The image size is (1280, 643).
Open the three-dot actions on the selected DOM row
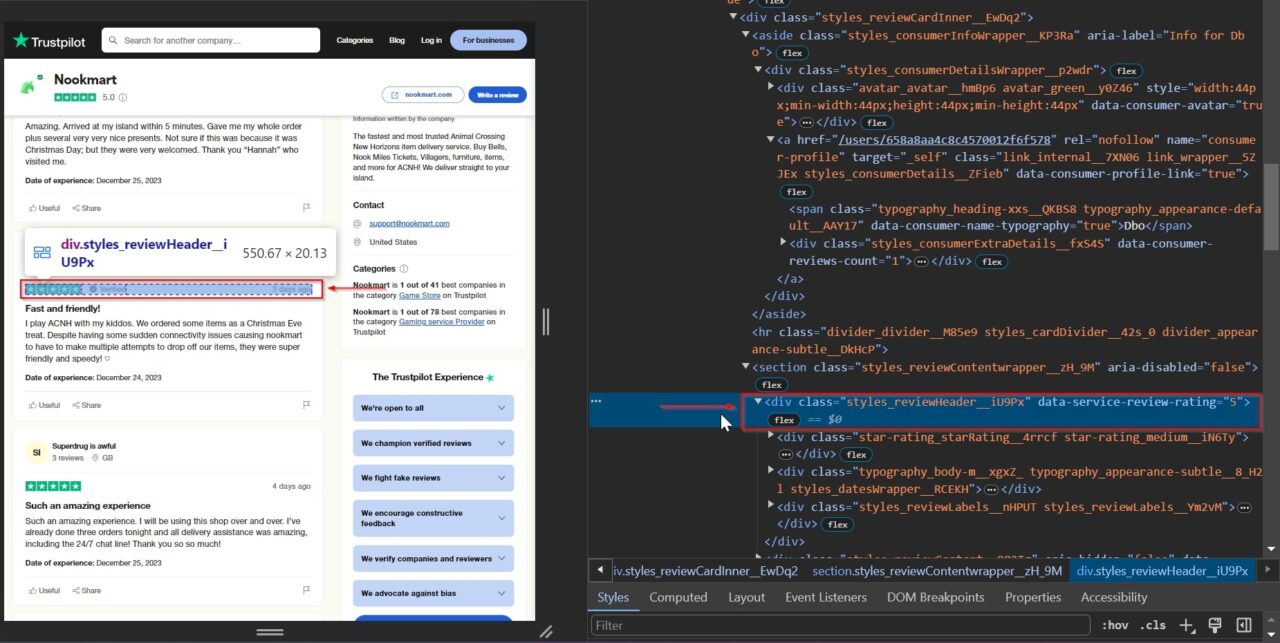(597, 401)
